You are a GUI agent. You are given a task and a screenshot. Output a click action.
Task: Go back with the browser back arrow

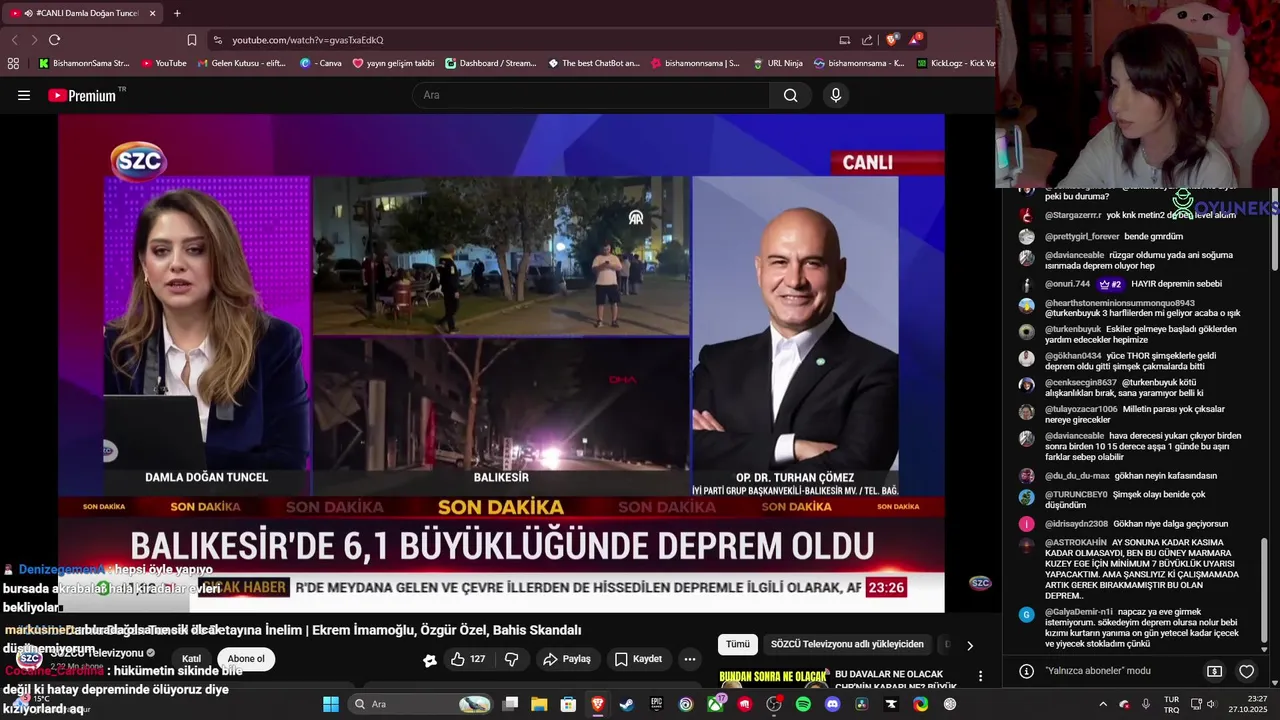tap(14, 40)
